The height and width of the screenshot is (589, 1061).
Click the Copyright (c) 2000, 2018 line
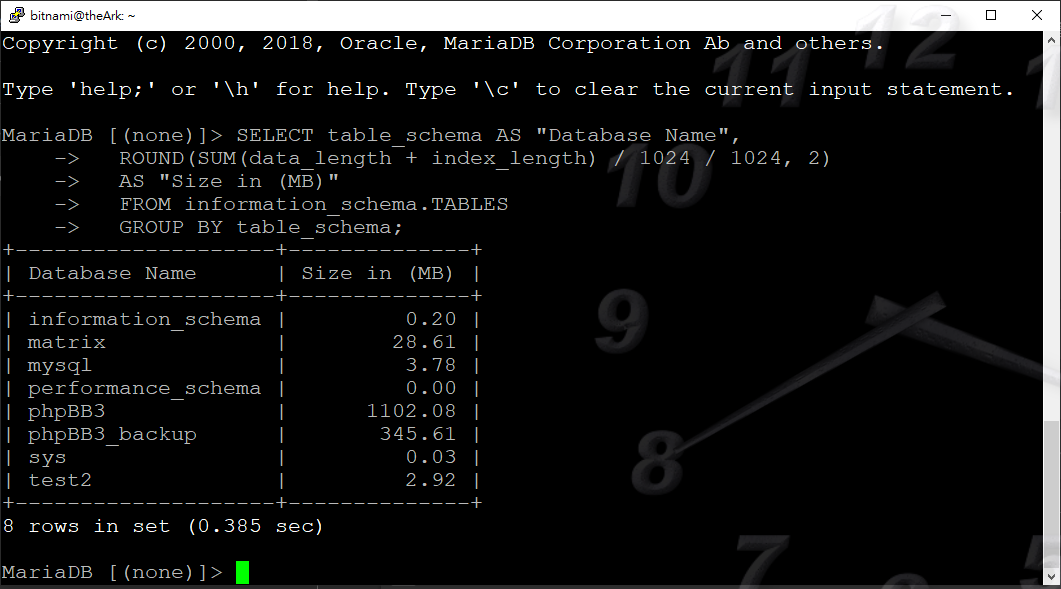[443, 43]
